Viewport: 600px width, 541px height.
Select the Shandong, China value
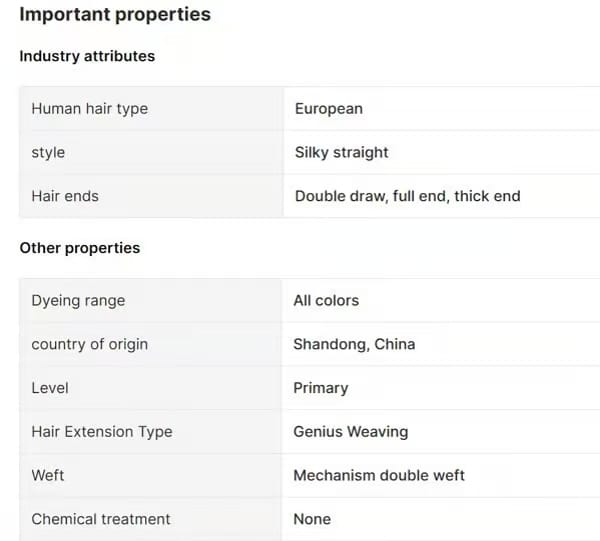354,344
